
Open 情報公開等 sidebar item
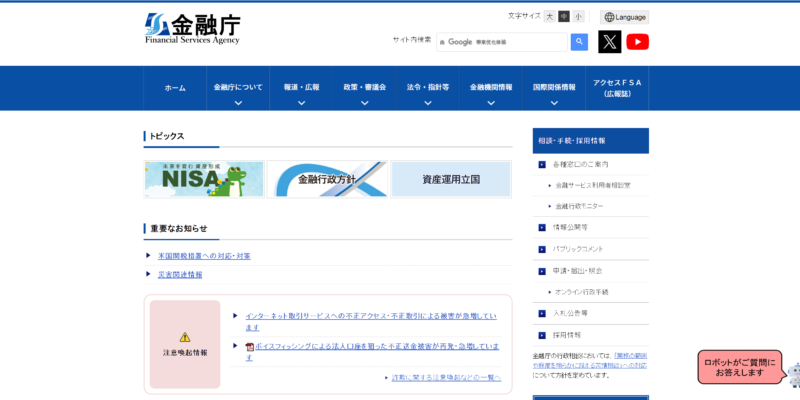click(x=570, y=228)
